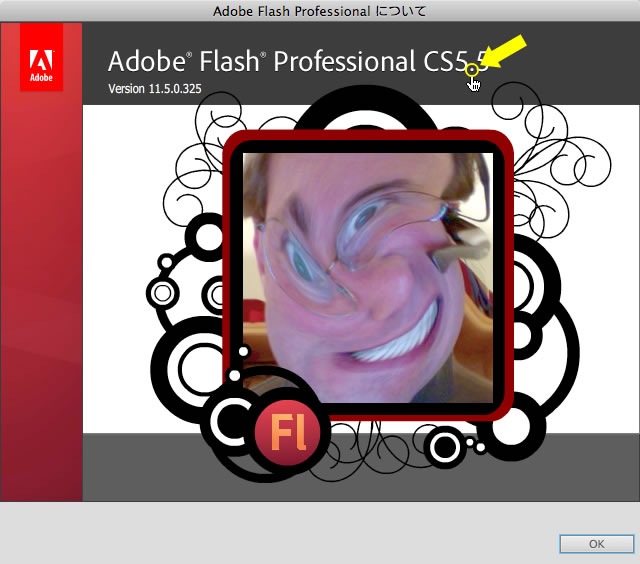
Task: Click the dialog title 'Adobe Flash Professional について'
Action: (x=320, y=11)
